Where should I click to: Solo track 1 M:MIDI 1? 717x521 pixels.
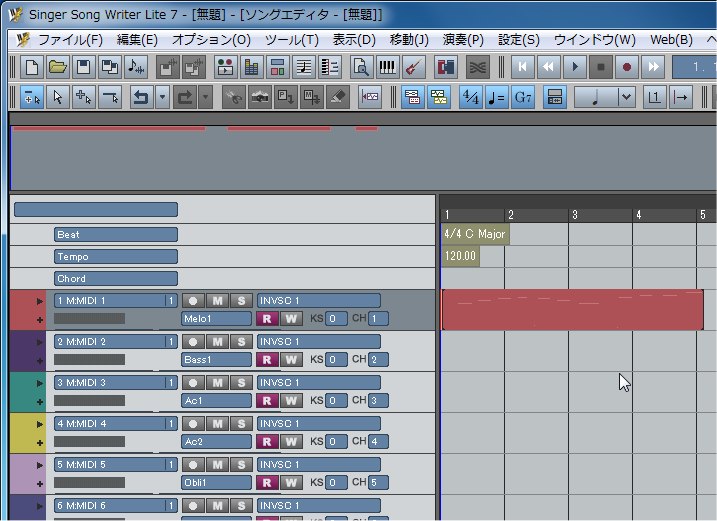point(241,301)
